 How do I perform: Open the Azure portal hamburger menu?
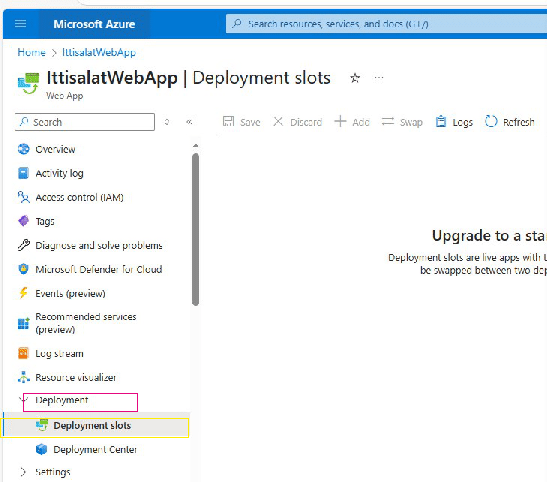[21, 24]
